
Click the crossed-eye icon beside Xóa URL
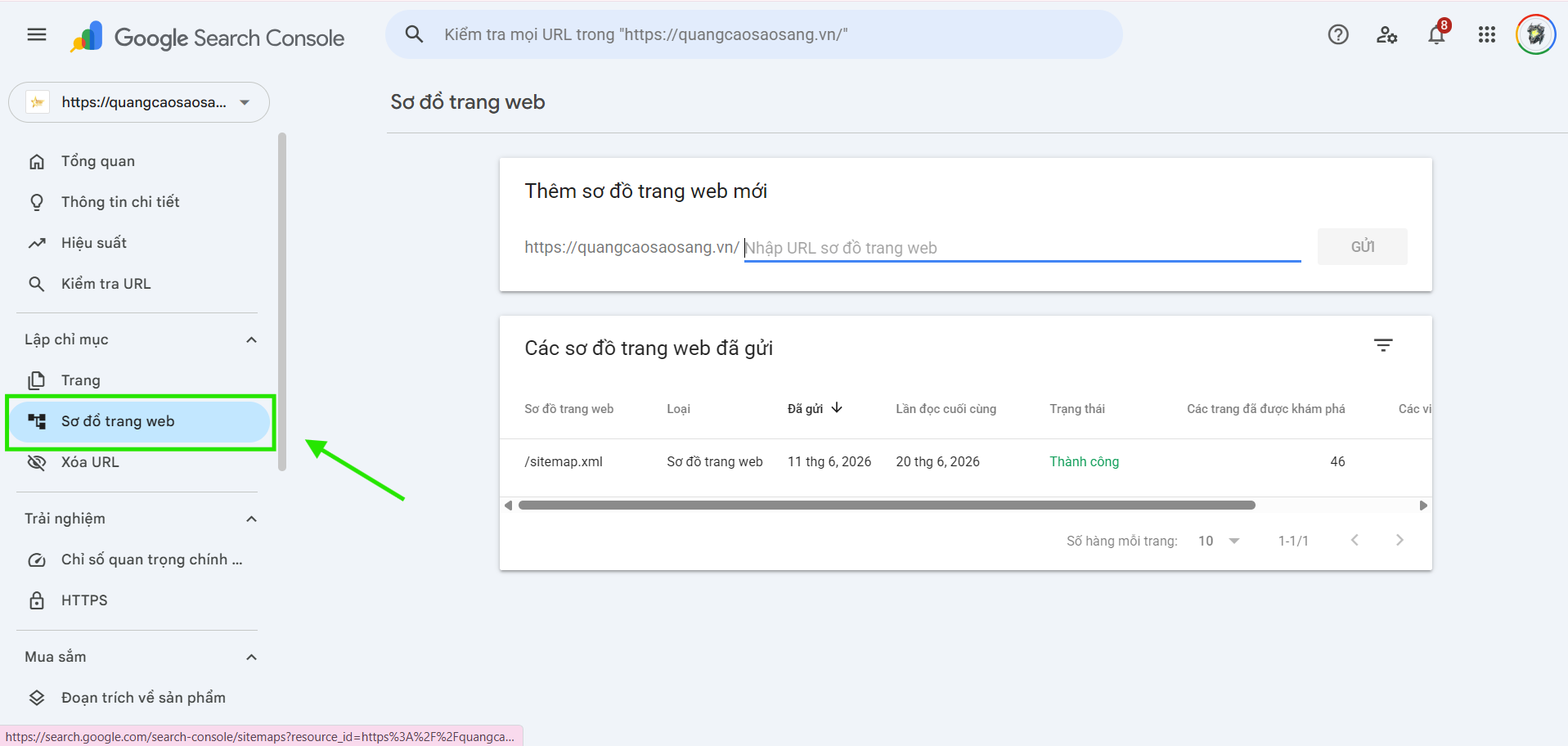(37, 462)
